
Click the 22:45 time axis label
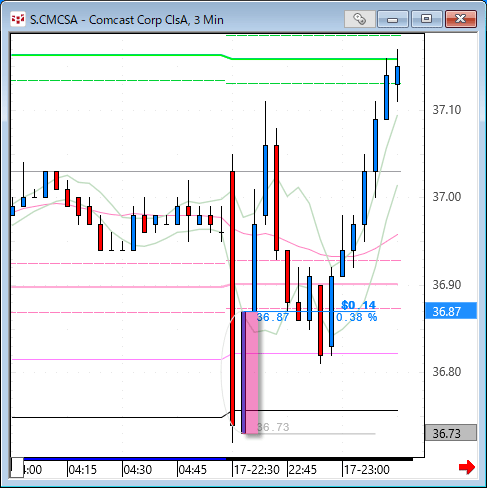click(x=302, y=470)
